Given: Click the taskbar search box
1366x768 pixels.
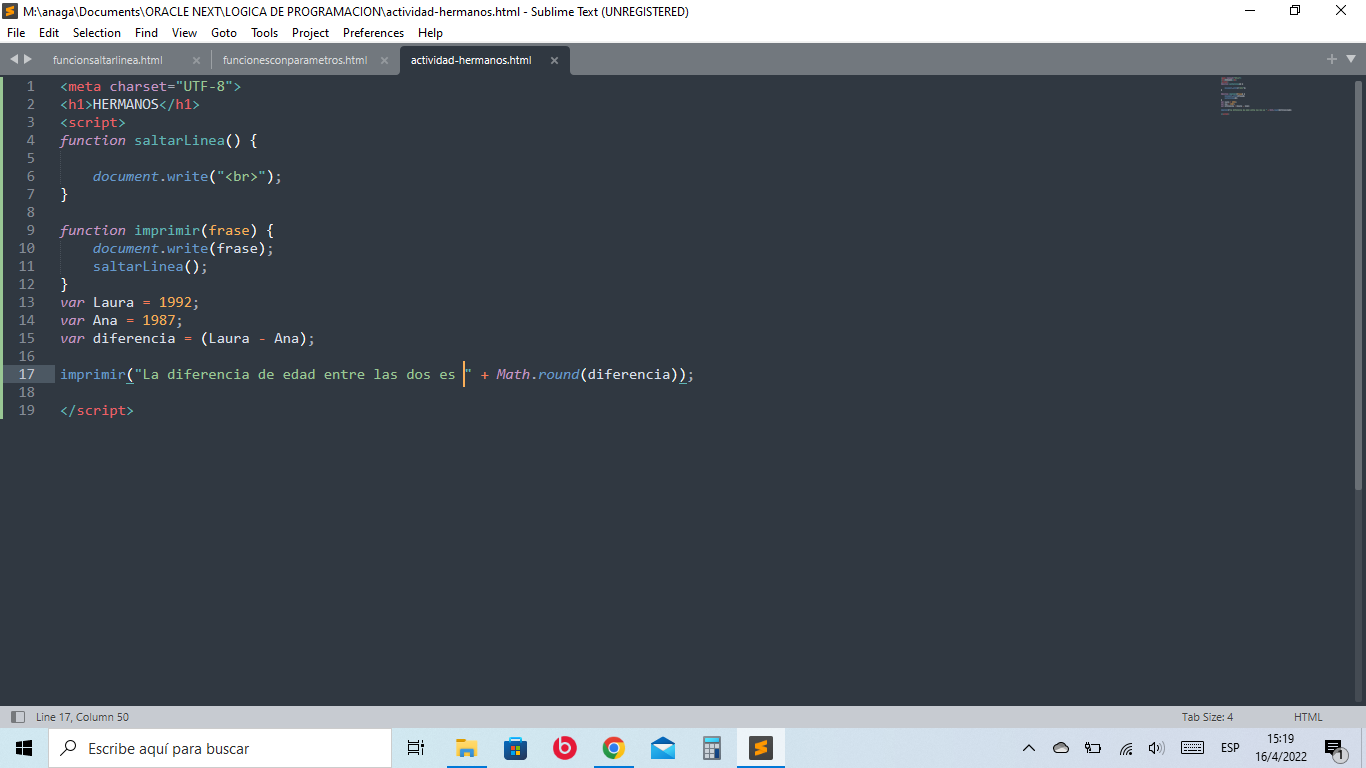Looking at the screenshot, I should (220, 748).
